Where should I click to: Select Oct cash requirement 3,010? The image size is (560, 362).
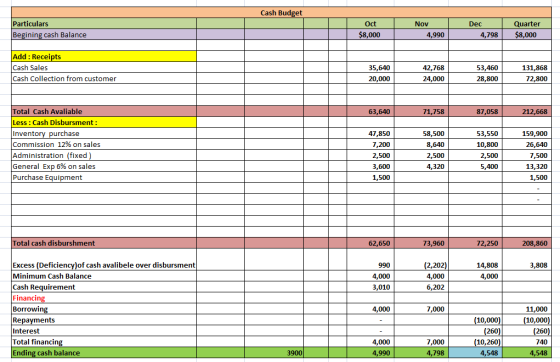pos(370,287)
